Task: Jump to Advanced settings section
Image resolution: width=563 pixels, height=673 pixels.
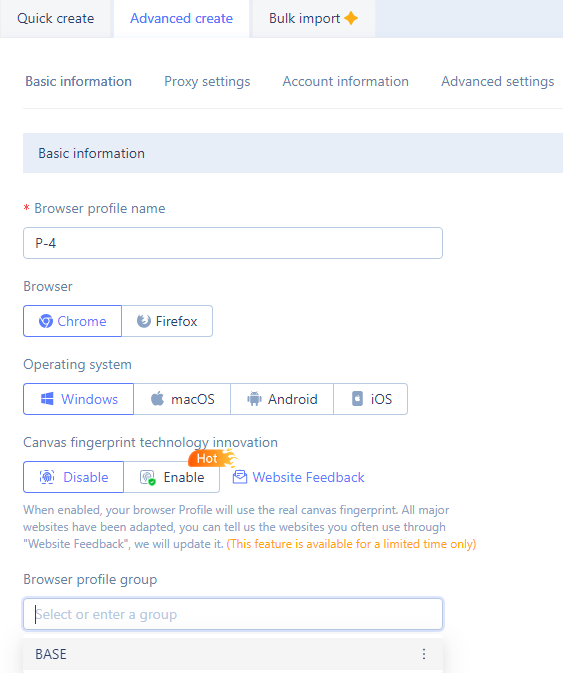Action: coord(498,81)
